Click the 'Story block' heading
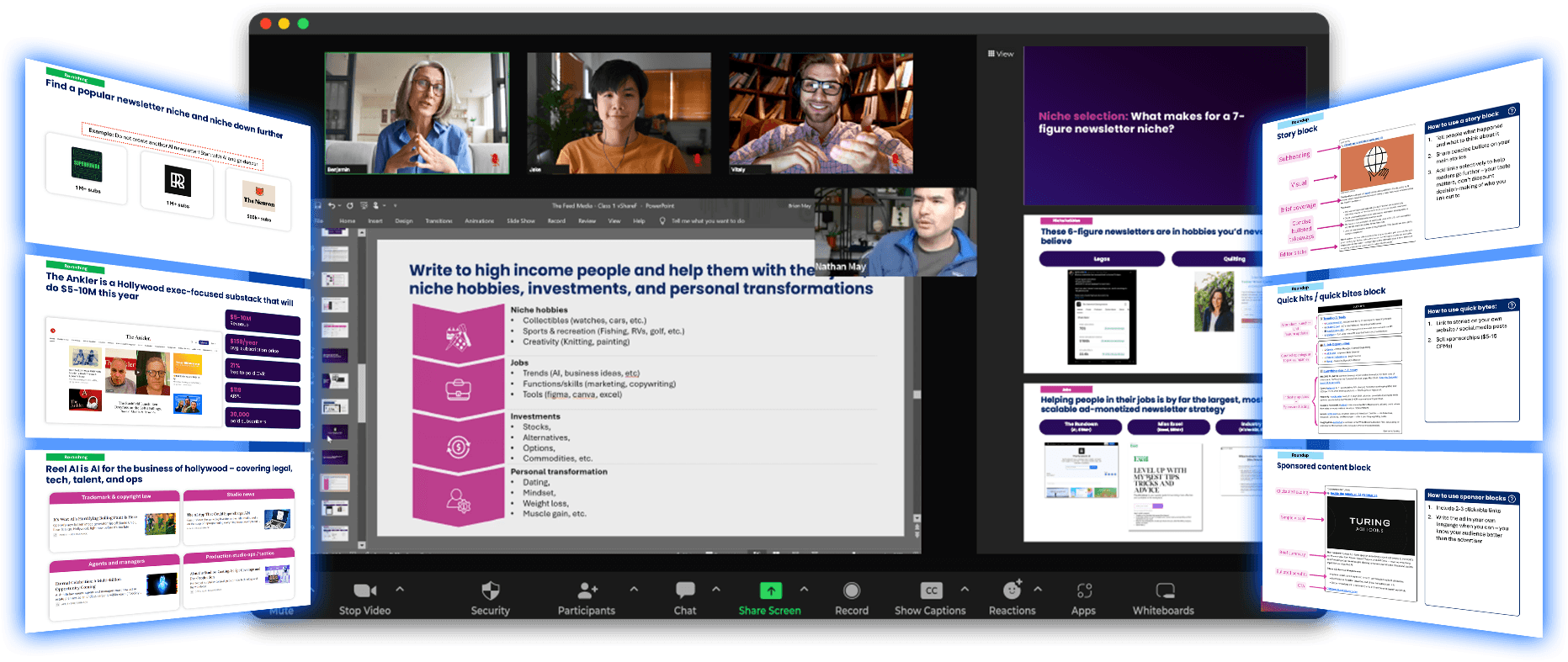This screenshot has height=662, width=1568. [x=1296, y=133]
